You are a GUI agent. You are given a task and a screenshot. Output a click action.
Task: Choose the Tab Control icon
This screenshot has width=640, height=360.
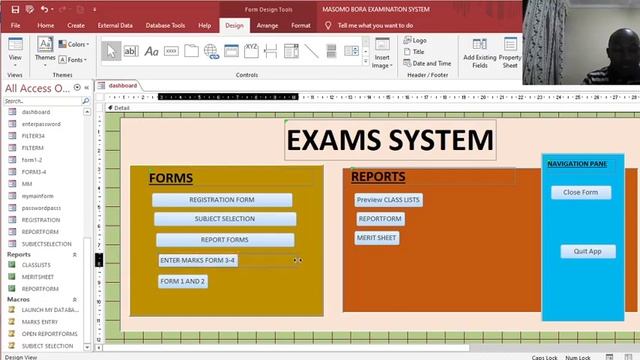191,51
